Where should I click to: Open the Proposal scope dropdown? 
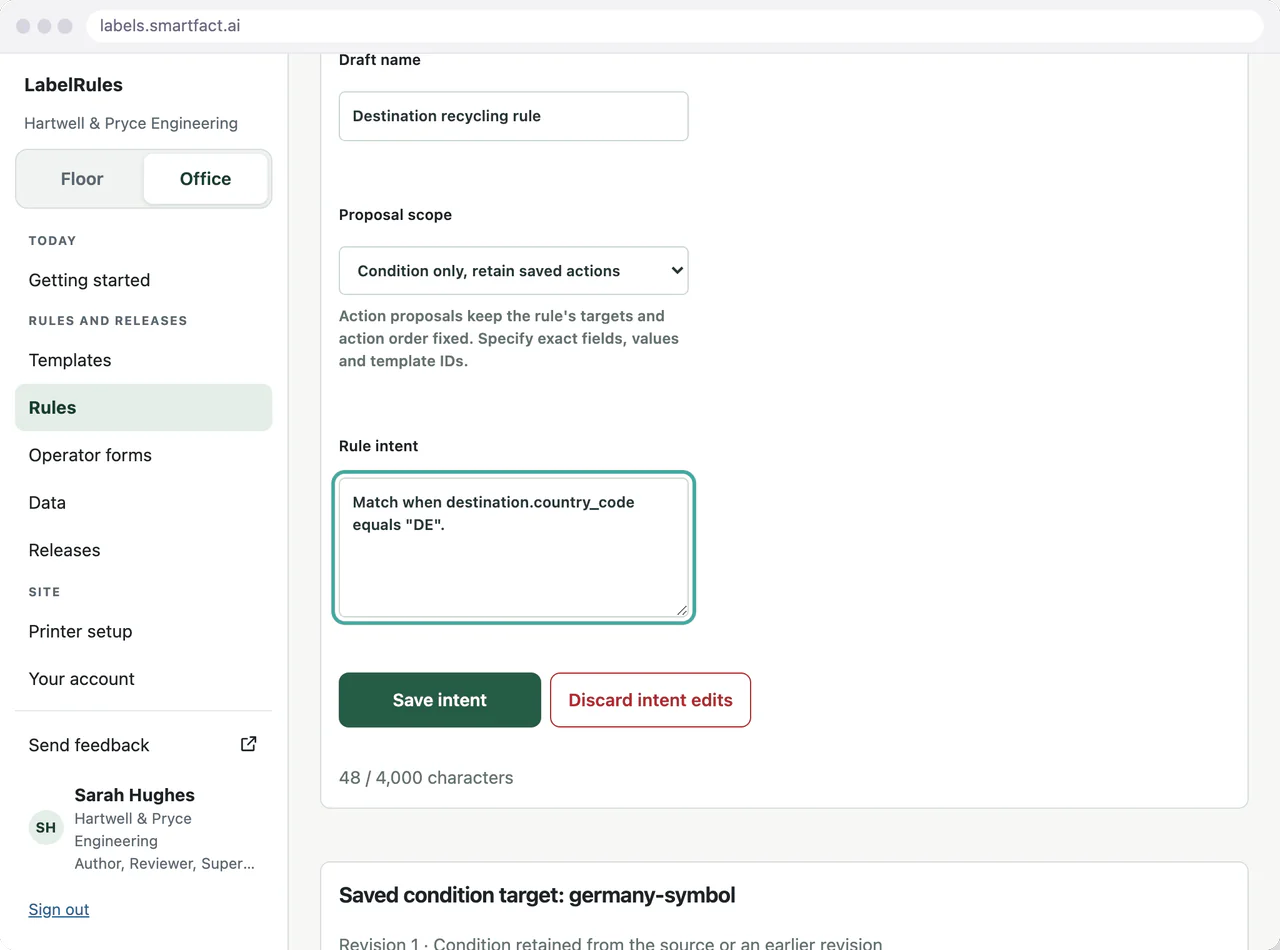(x=513, y=271)
